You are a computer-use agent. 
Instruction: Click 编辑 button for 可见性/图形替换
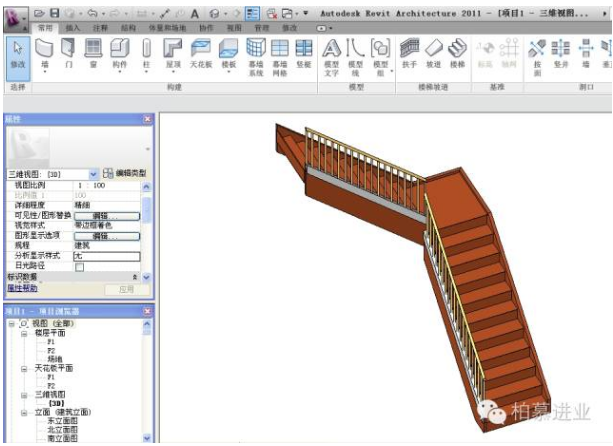(107, 216)
